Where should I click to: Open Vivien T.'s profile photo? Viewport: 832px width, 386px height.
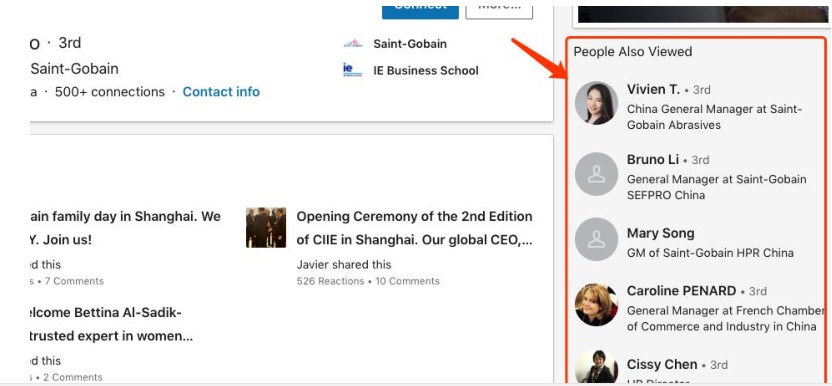[x=596, y=103]
